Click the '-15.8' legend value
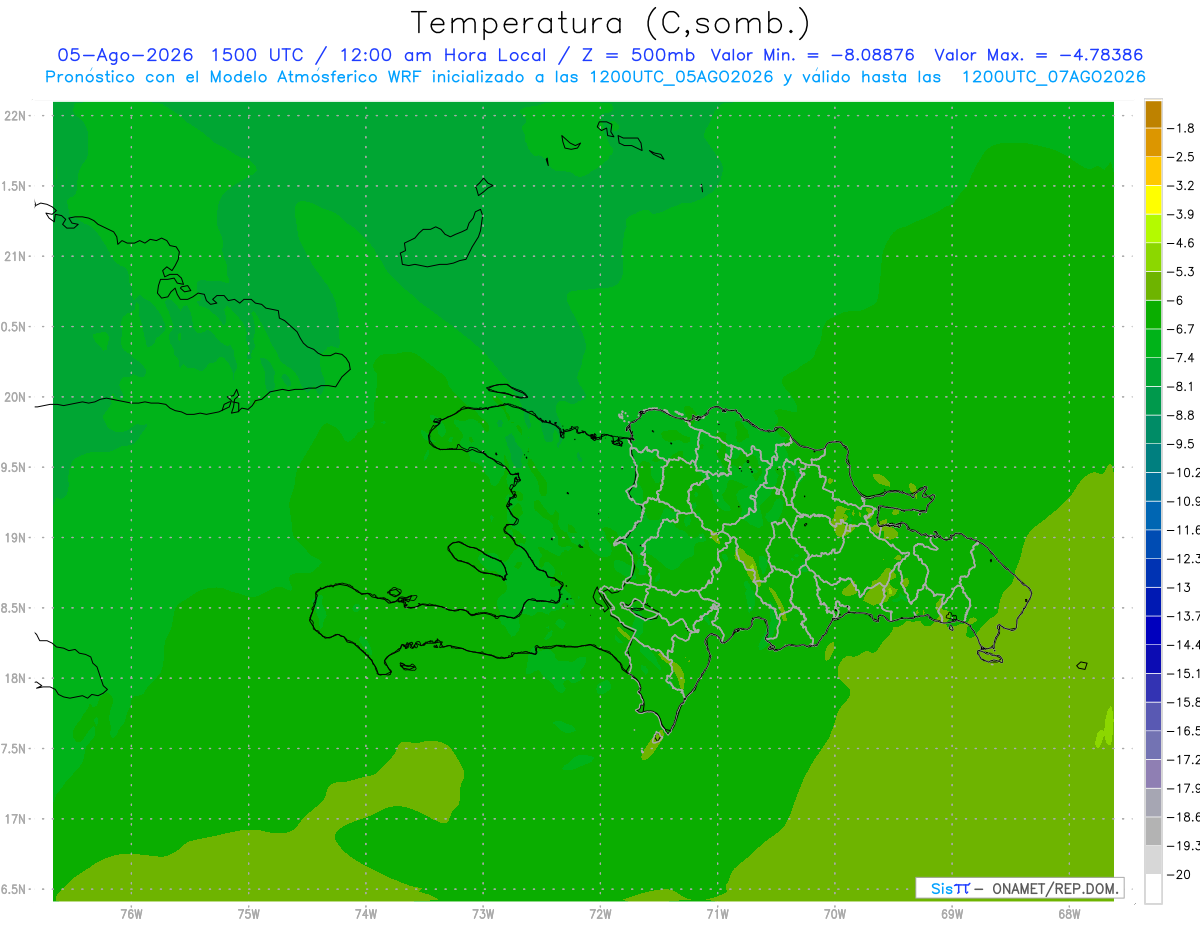The width and height of the screenshot is (1200, 927). (x=1184, y=701)
